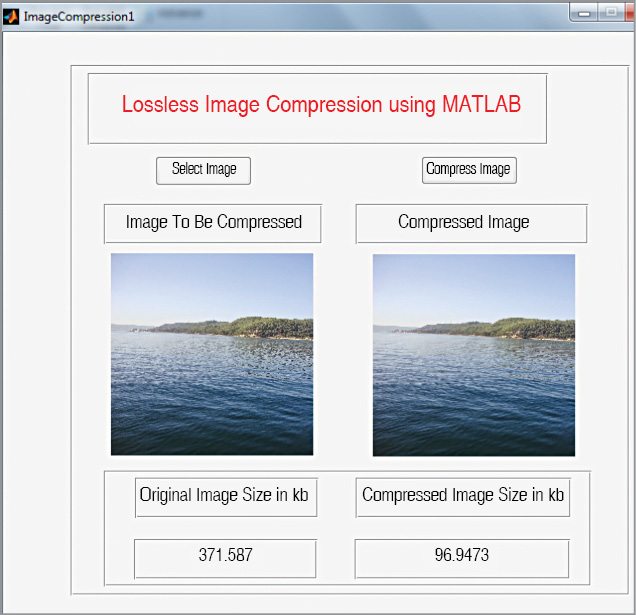Viewport: 636px width, 615px height.
Task: Close the ImageCompression1 window
Action: (x=629, y=11)
